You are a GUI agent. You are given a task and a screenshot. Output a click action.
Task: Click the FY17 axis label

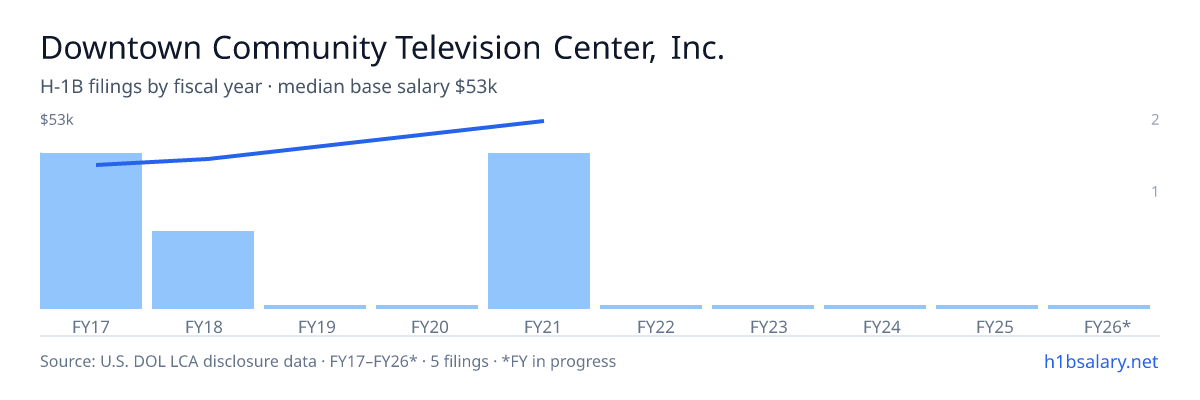91,327
